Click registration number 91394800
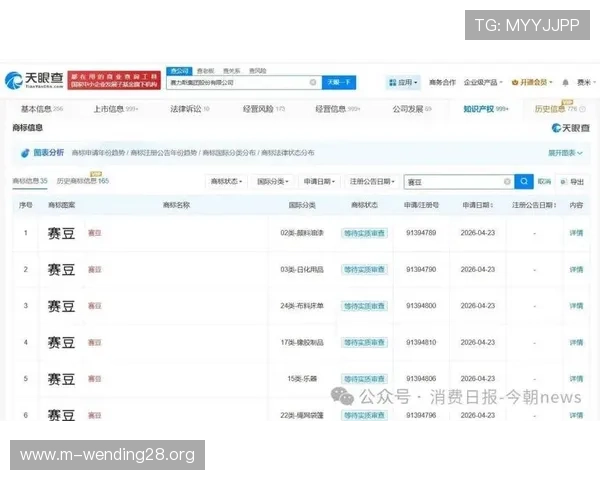 (421, 306)
